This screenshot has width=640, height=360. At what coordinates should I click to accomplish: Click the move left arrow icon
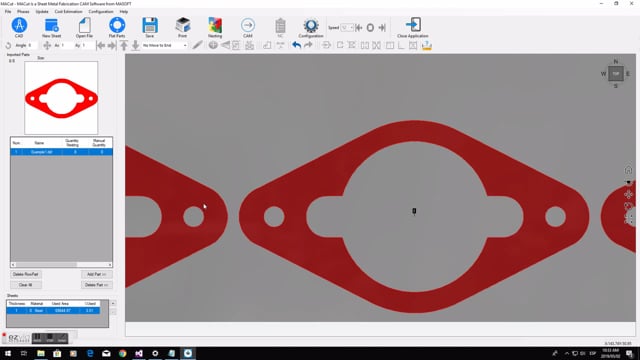[100, 45]
